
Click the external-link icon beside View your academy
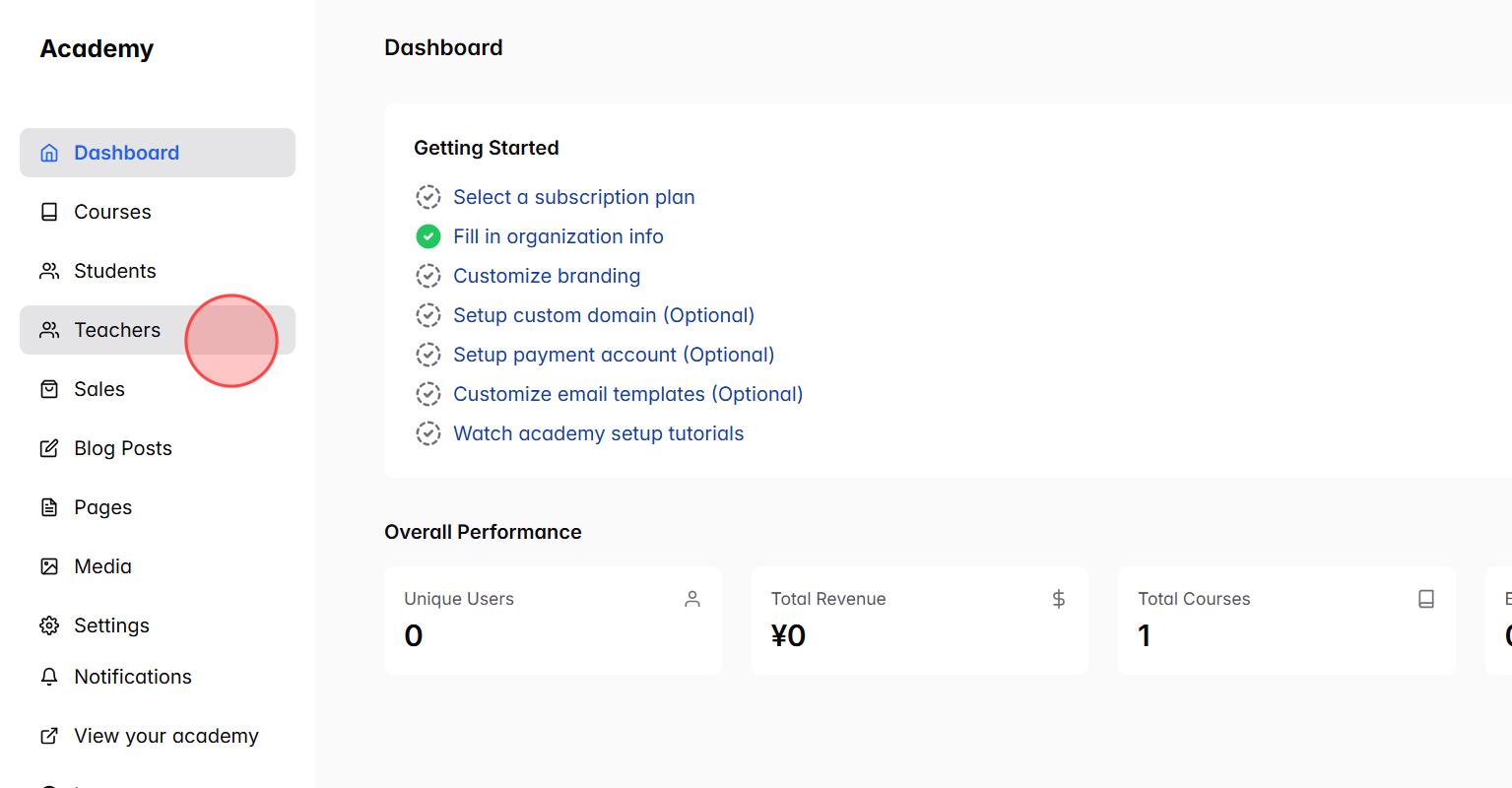coord(48,736)
